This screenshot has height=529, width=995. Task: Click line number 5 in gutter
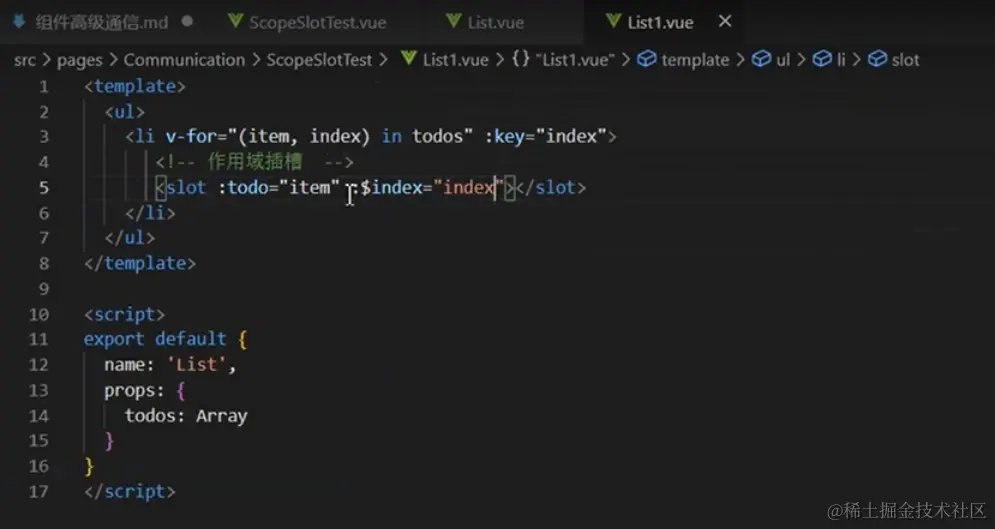[x=44, y=188]
